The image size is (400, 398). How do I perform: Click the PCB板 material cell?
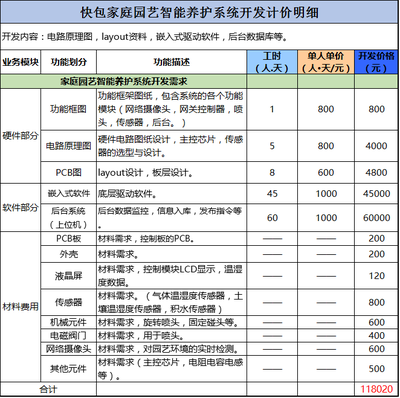point(69,239)
